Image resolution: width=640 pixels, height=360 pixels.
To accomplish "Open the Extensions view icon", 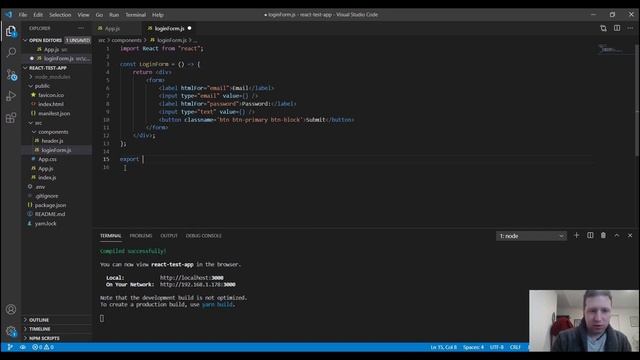I will [x=11, y=118].
